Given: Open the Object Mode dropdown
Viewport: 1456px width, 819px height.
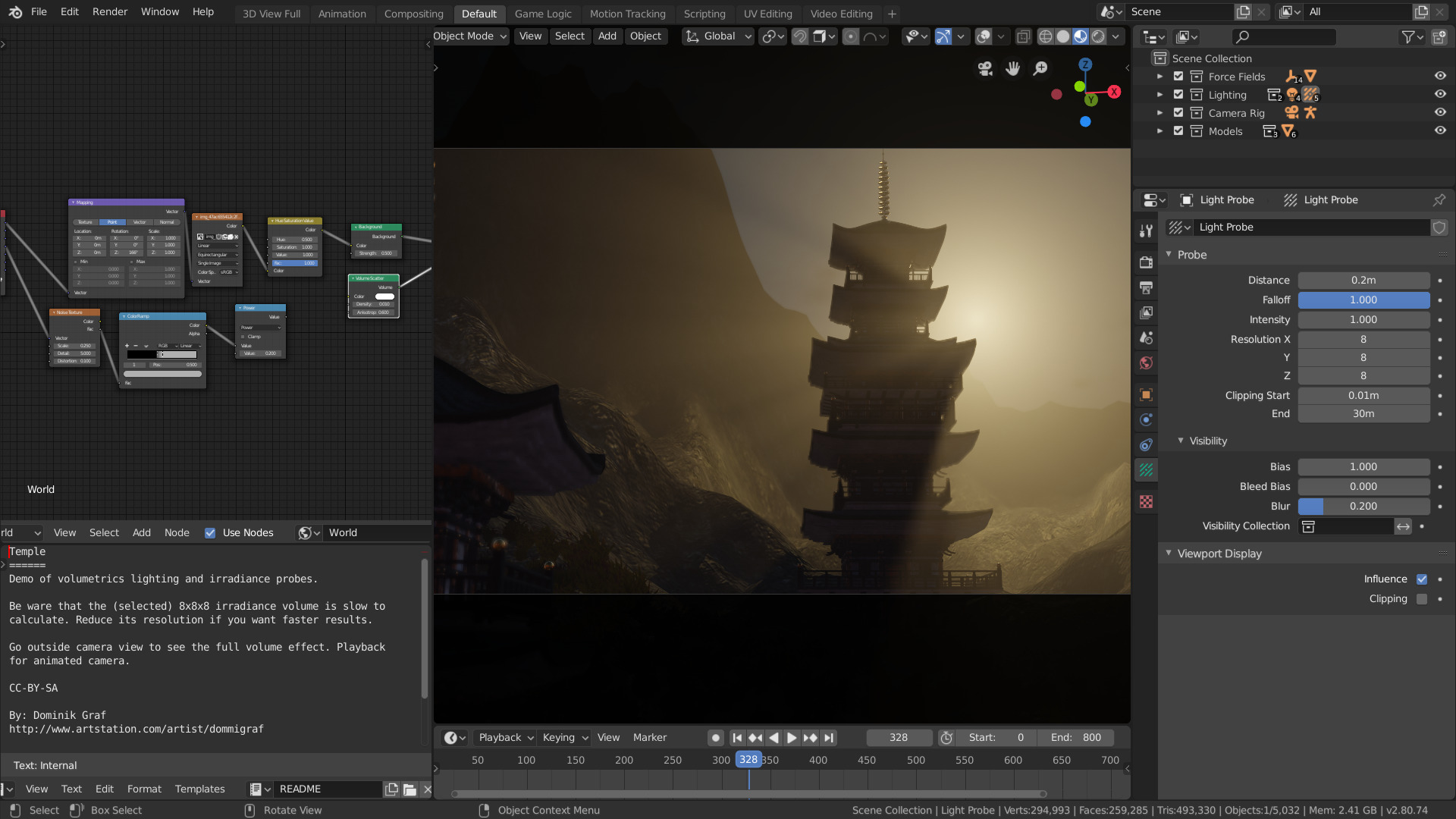Looking at the screenshot, I should point(469,36).
